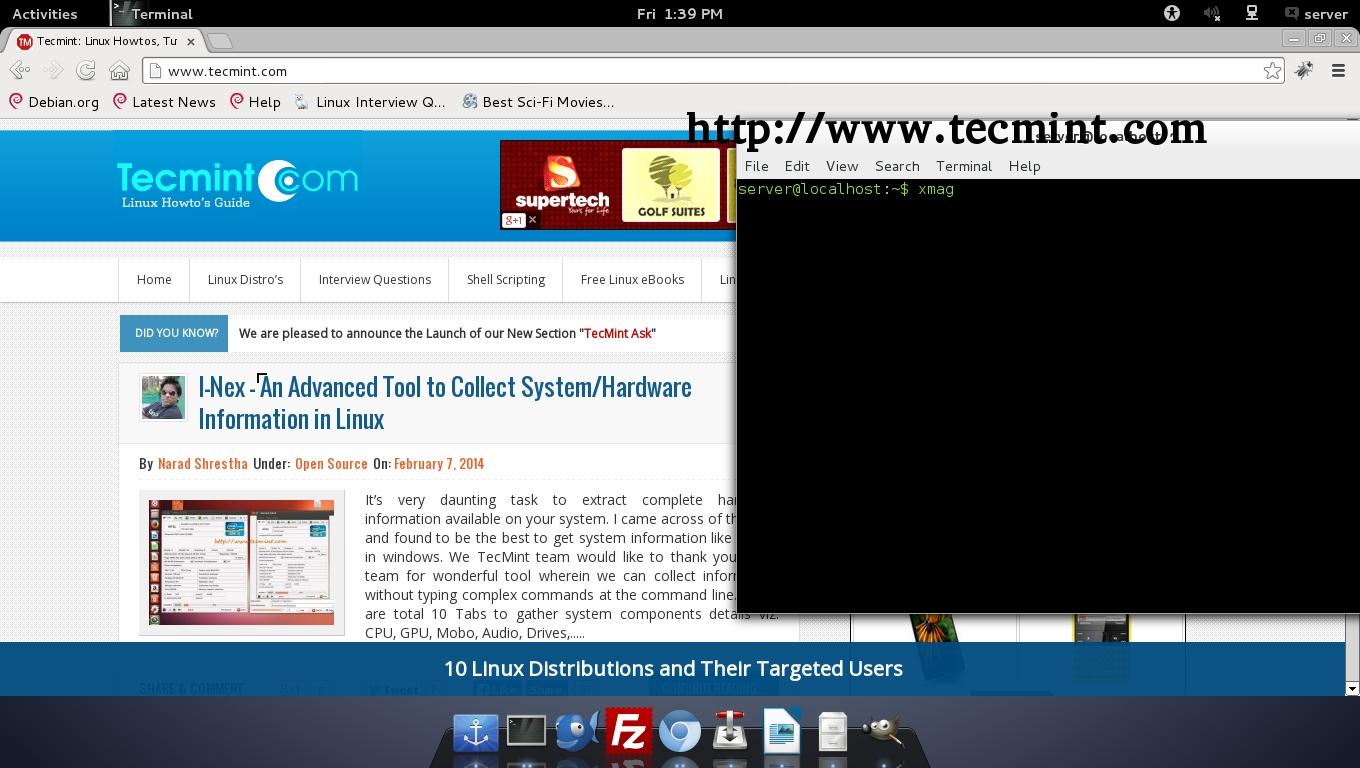The height and width of the screenshot is (768, 1360).
Task: Click the article thumbnail of I-Nex screenshot
Action: pos(240,561)
